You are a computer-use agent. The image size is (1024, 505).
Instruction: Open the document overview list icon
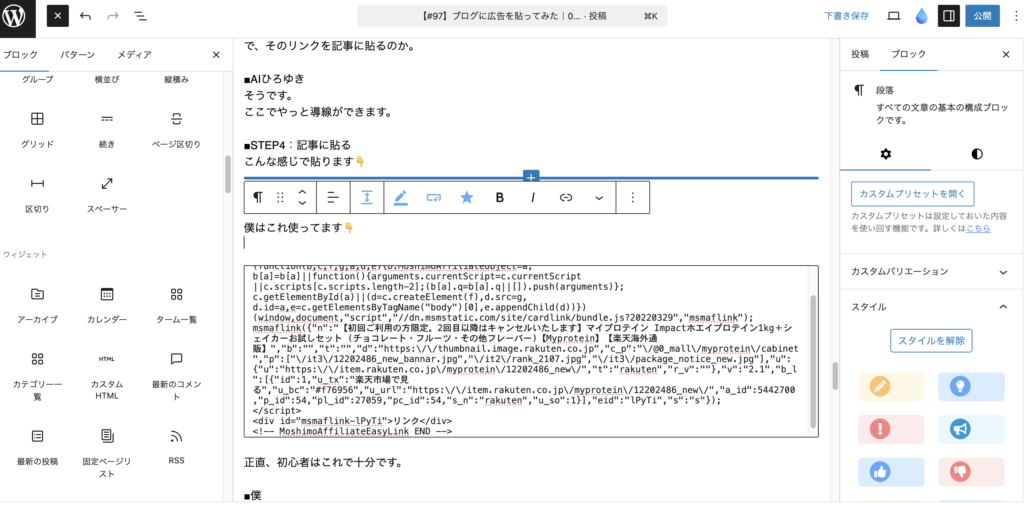pyautogui.click(x=139, y=17)
